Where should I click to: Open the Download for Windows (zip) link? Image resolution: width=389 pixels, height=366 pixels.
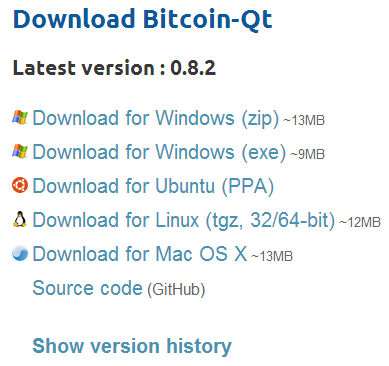click(x=156, y=118)
